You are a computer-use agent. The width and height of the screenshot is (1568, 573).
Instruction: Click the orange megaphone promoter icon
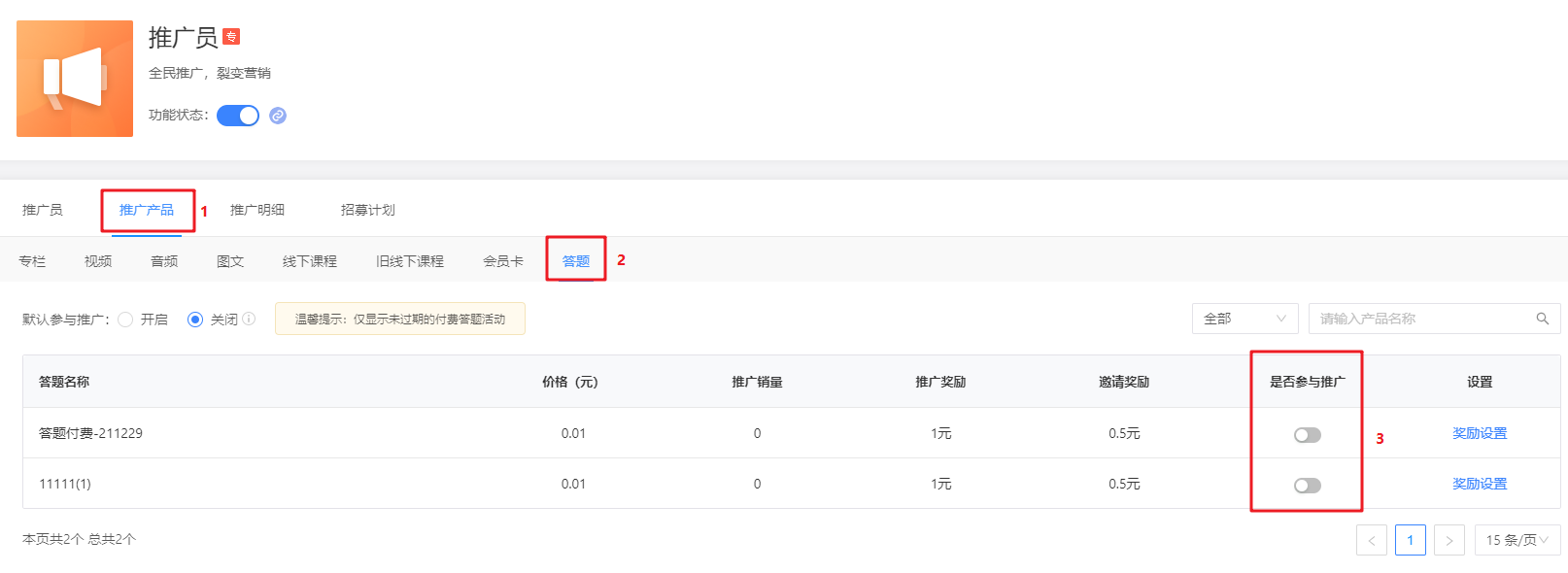(75, 79)
